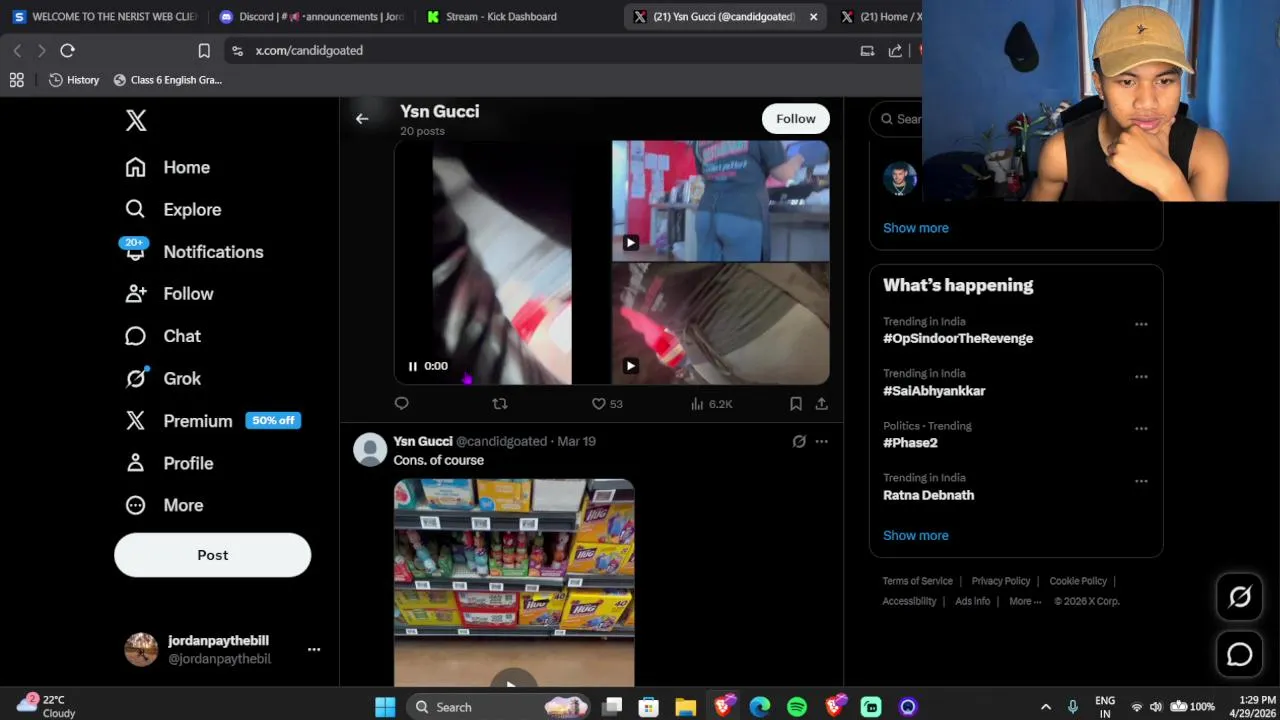This screenshot has width=1280, height=720.
Task: Open Class 6 English Gra... bookmark
Action: point(167,80)
